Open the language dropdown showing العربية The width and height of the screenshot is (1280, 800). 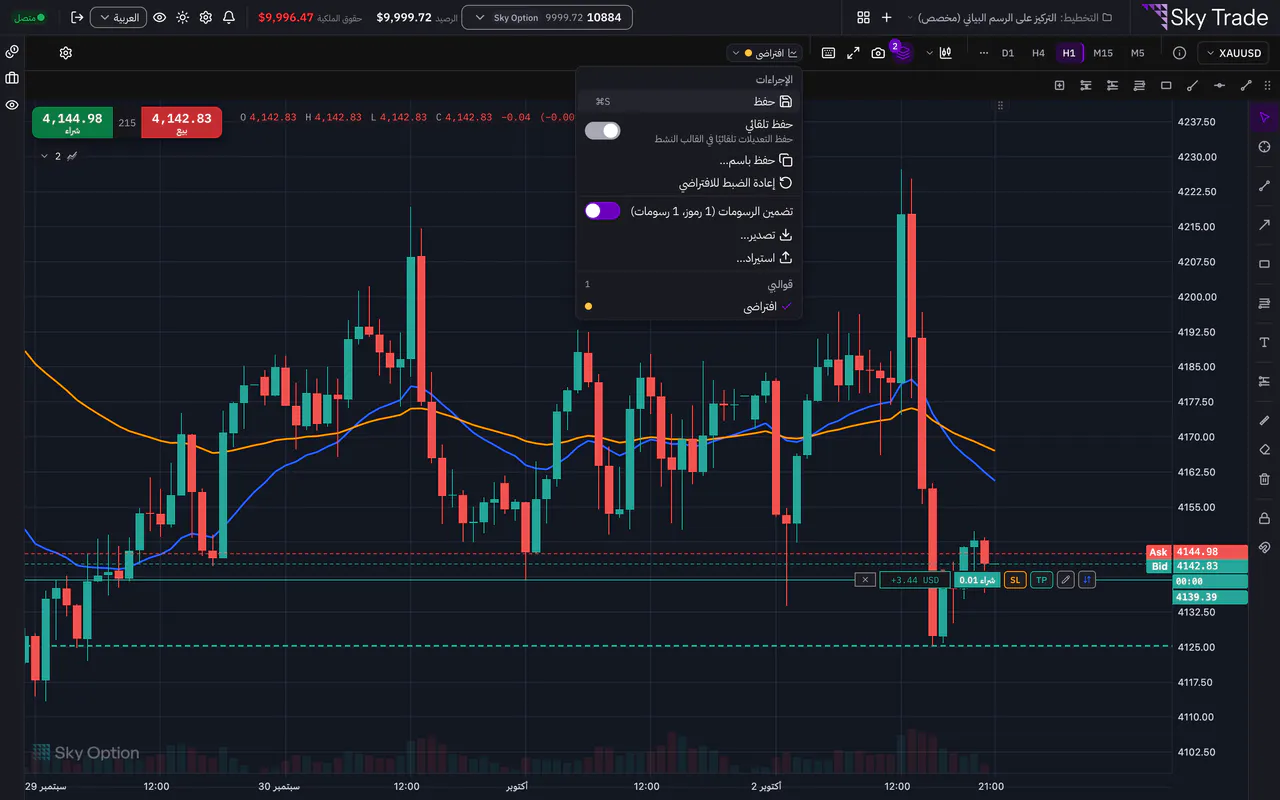point(118,18)
